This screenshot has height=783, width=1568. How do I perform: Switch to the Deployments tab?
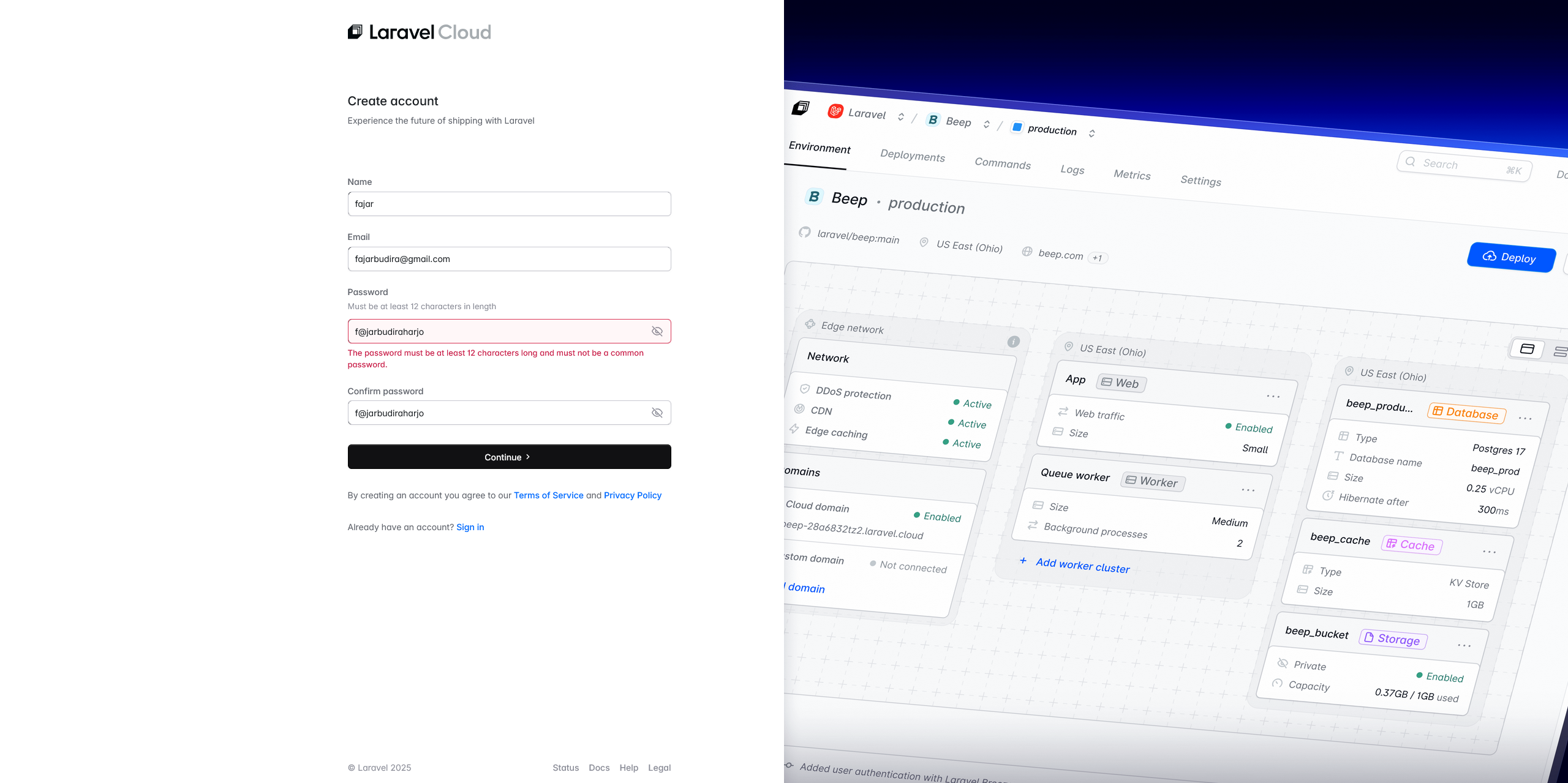[x=913, y=155]
